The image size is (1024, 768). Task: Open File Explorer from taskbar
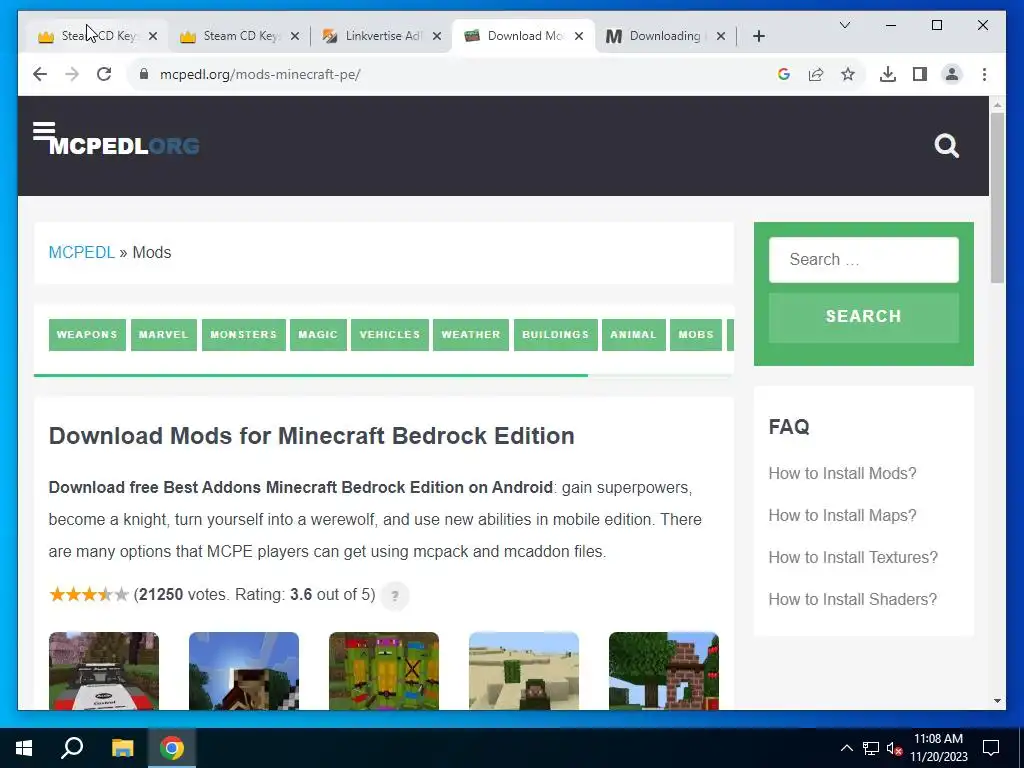click(x=122, y=748)
